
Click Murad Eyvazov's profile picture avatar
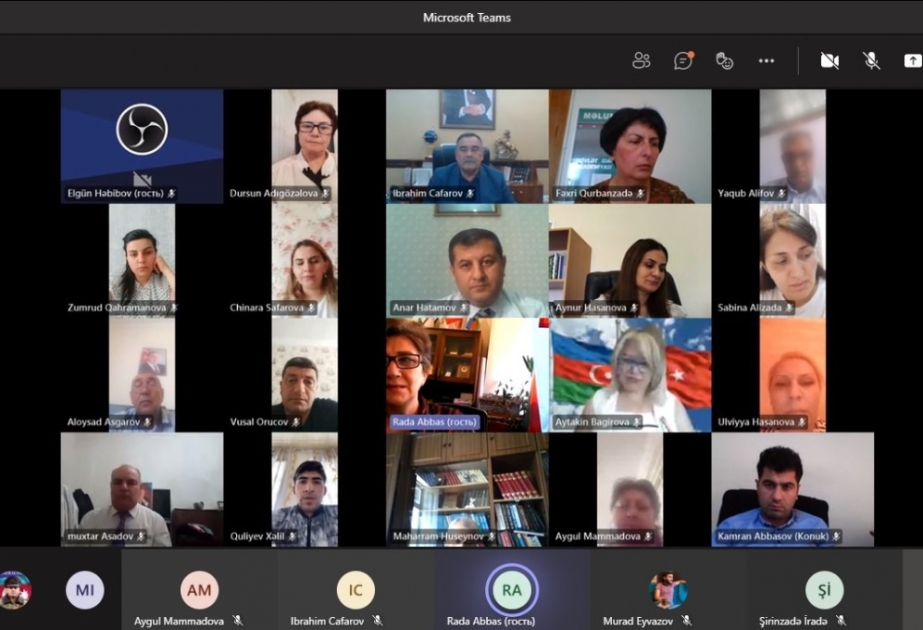point(668,589)
